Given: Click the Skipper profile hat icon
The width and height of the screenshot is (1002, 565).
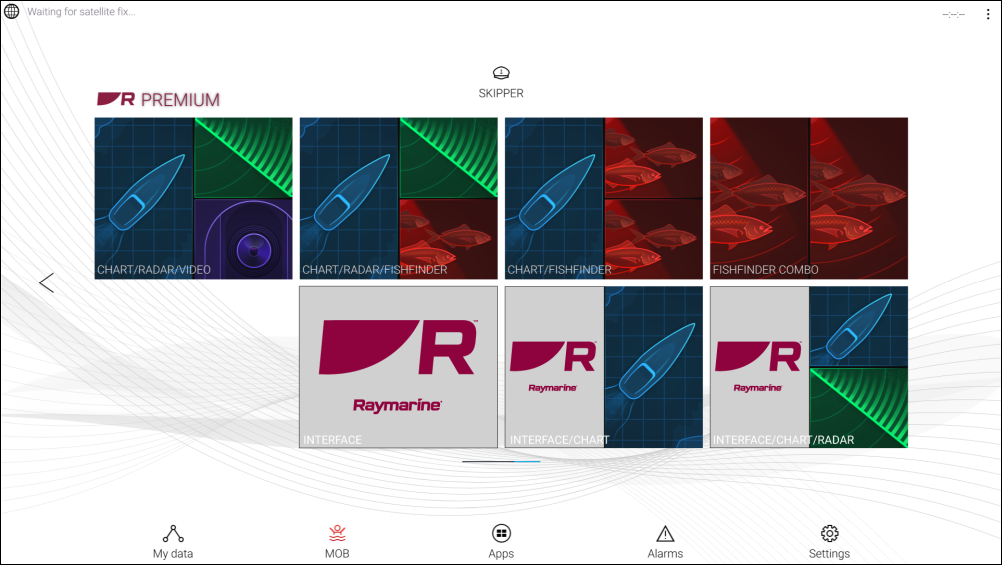Looking at the screenshot, I should (x=501, y=73).
